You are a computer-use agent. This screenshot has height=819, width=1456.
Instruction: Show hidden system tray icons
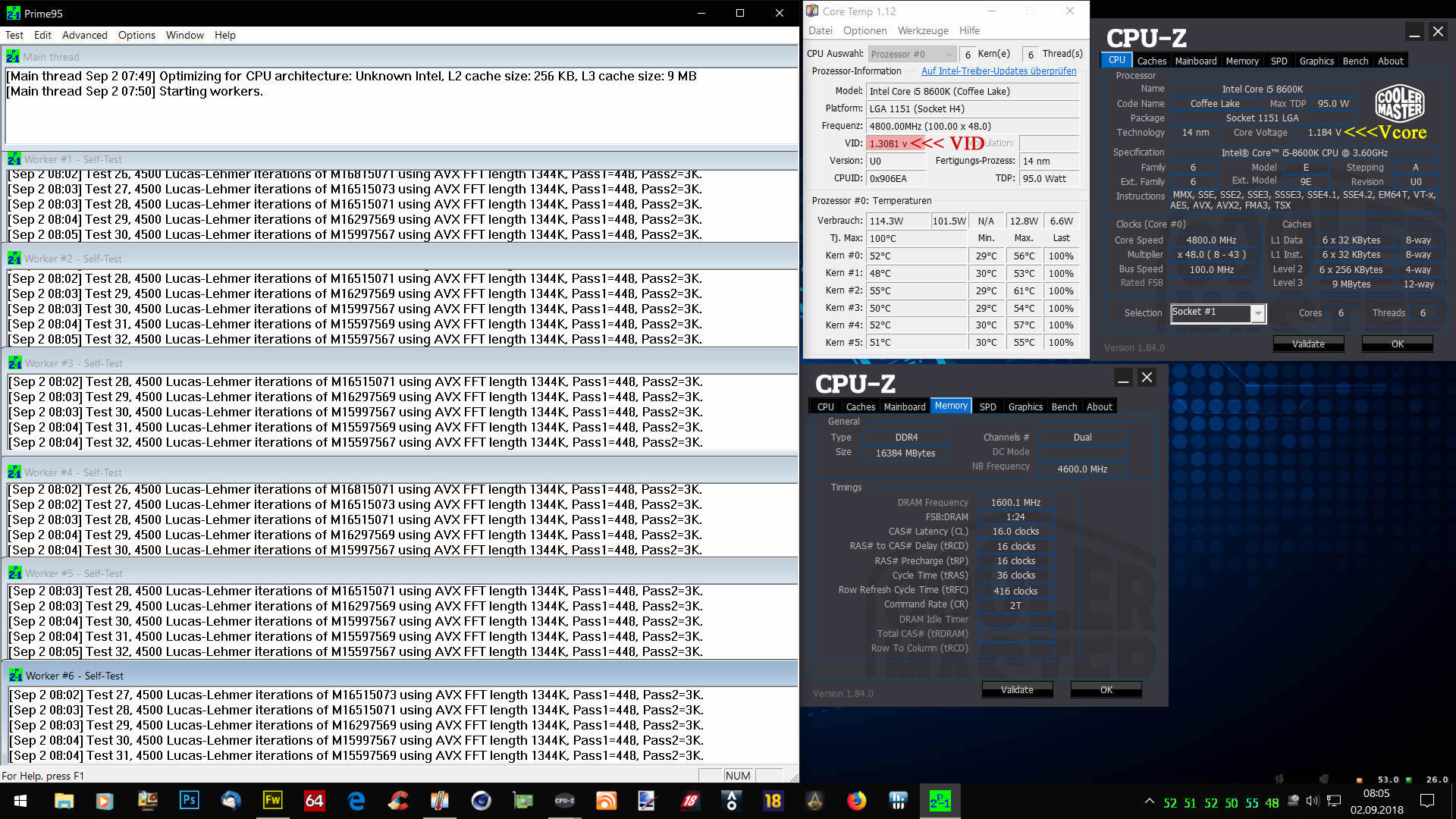(x=1150, y=801)
